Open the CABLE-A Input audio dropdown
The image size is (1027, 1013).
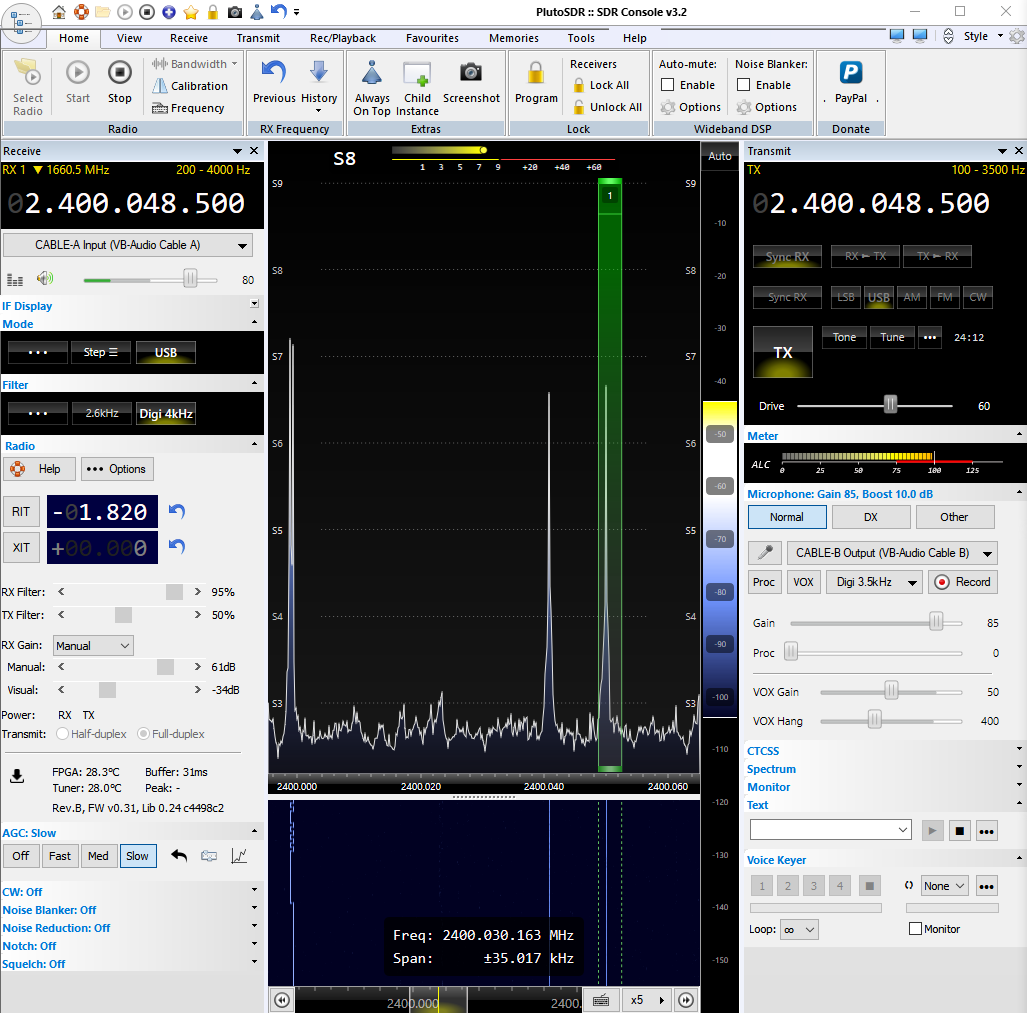(x=128, y=245)
